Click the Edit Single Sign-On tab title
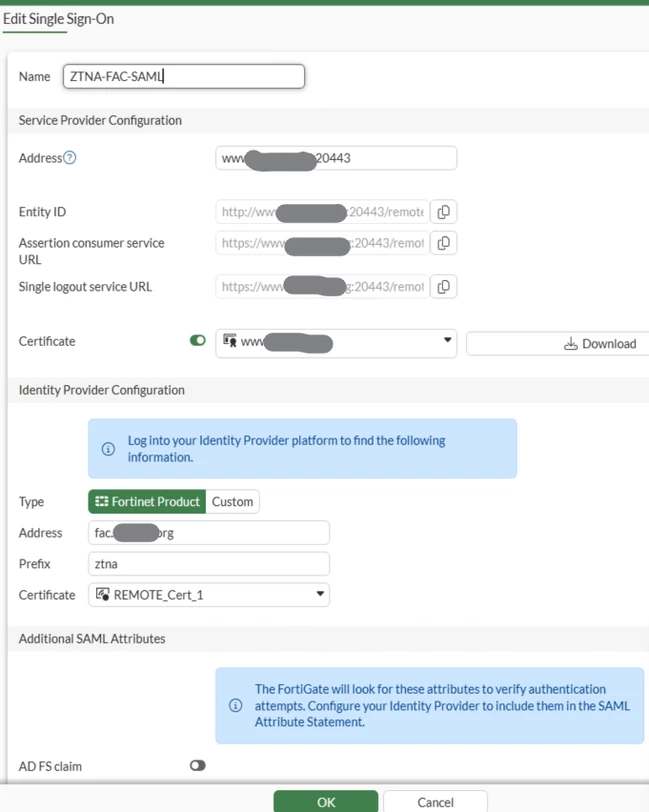The height and width of the screenshot is (812, 649). click(x=59, y=19)
